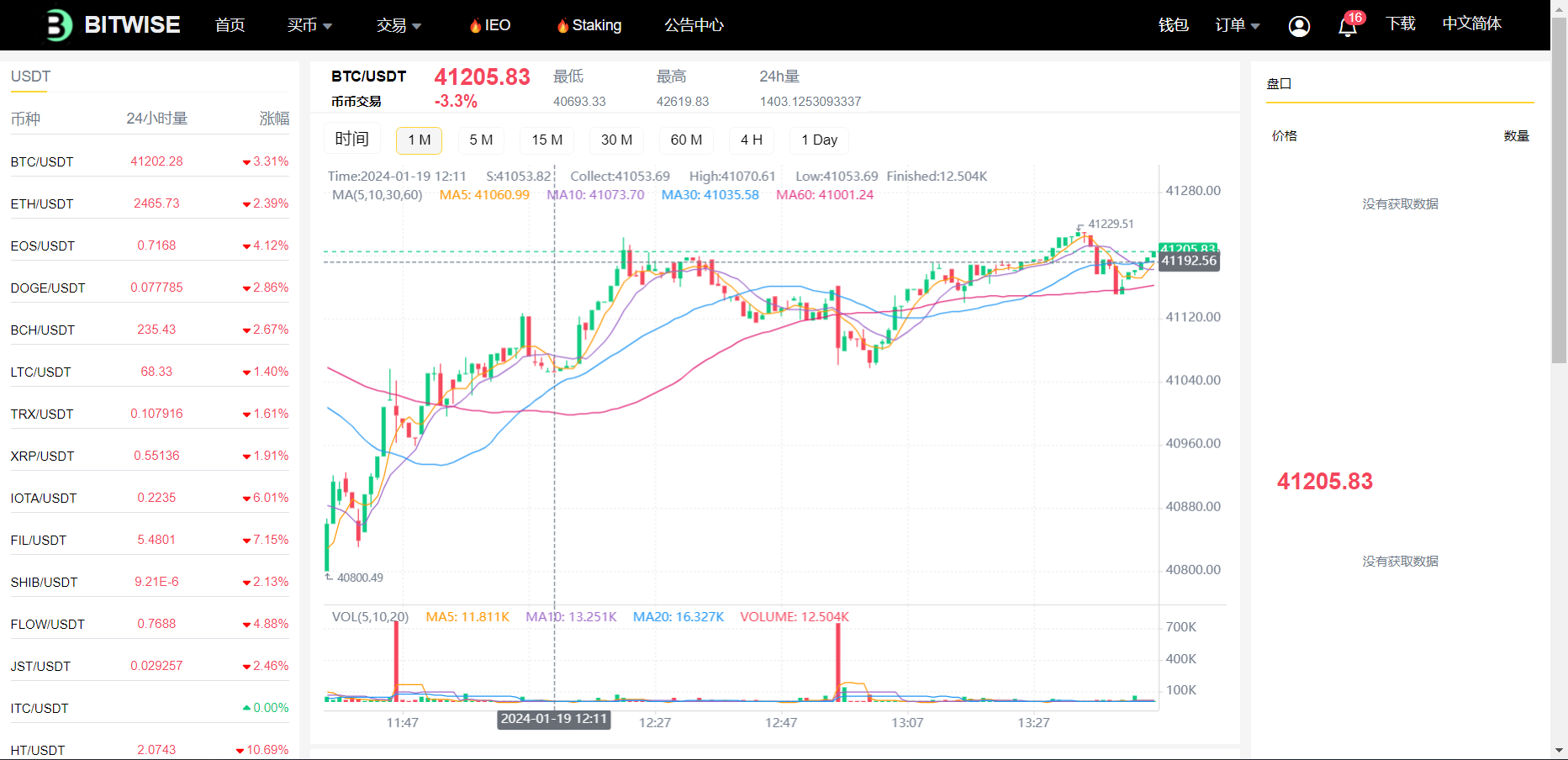The height and width of the screenshot is (760, 1568).
Task: Select the SHIB/USDT pair row
Action: [x=150, y=582]
